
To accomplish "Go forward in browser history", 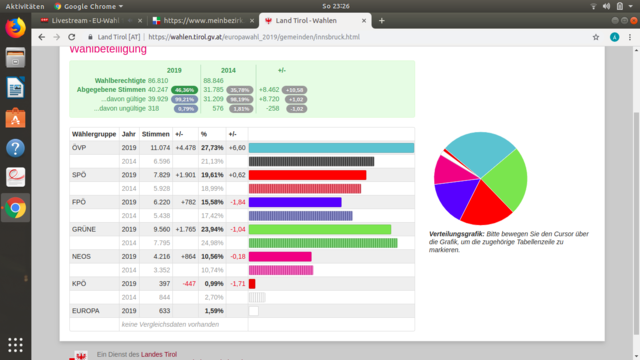I will (x=57, y=37).
